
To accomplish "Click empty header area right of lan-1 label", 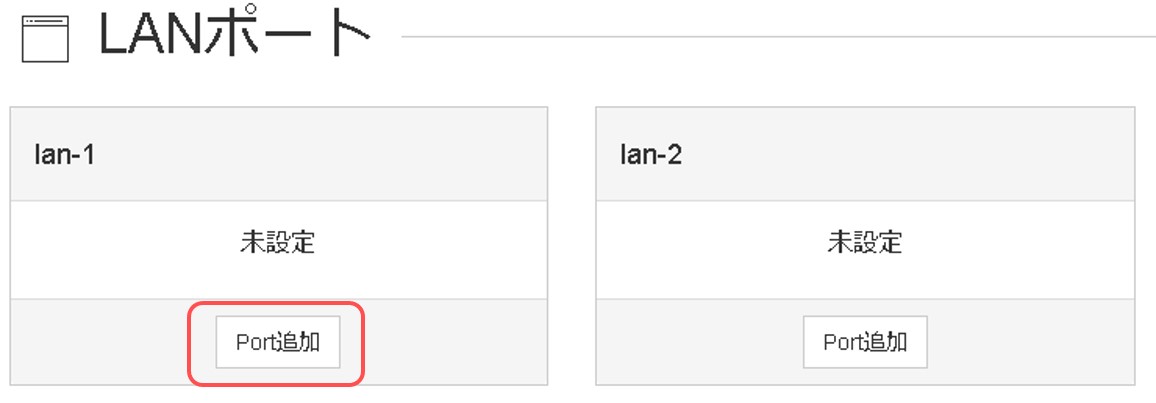I will 330,155.
